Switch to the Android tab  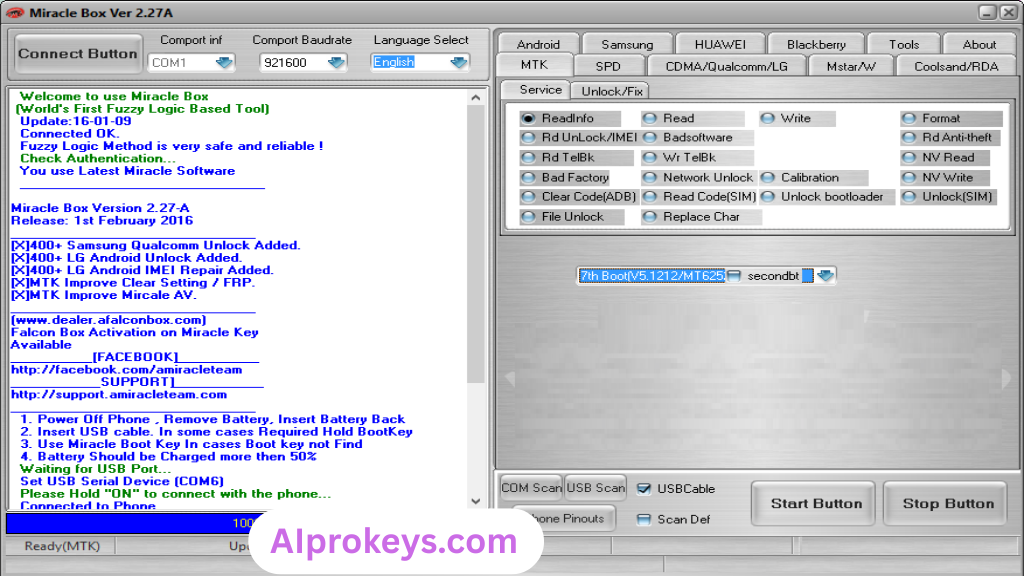pos(538,44)
